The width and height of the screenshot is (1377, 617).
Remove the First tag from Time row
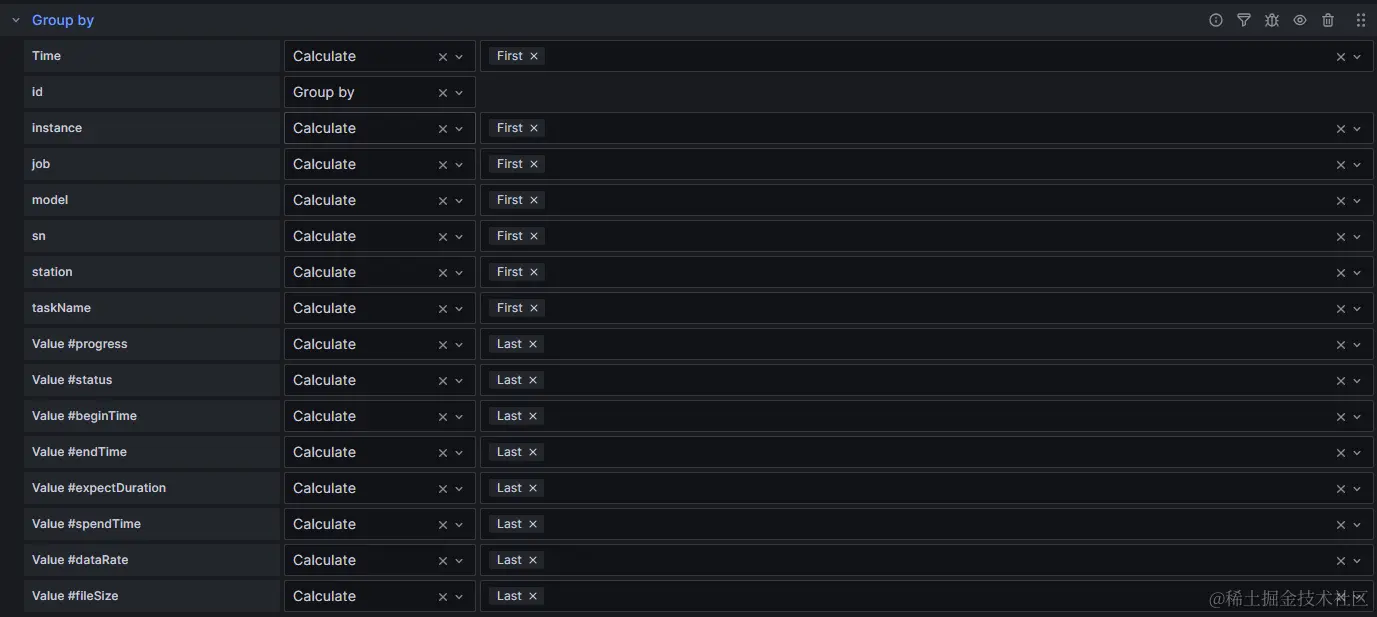point(534,56)
